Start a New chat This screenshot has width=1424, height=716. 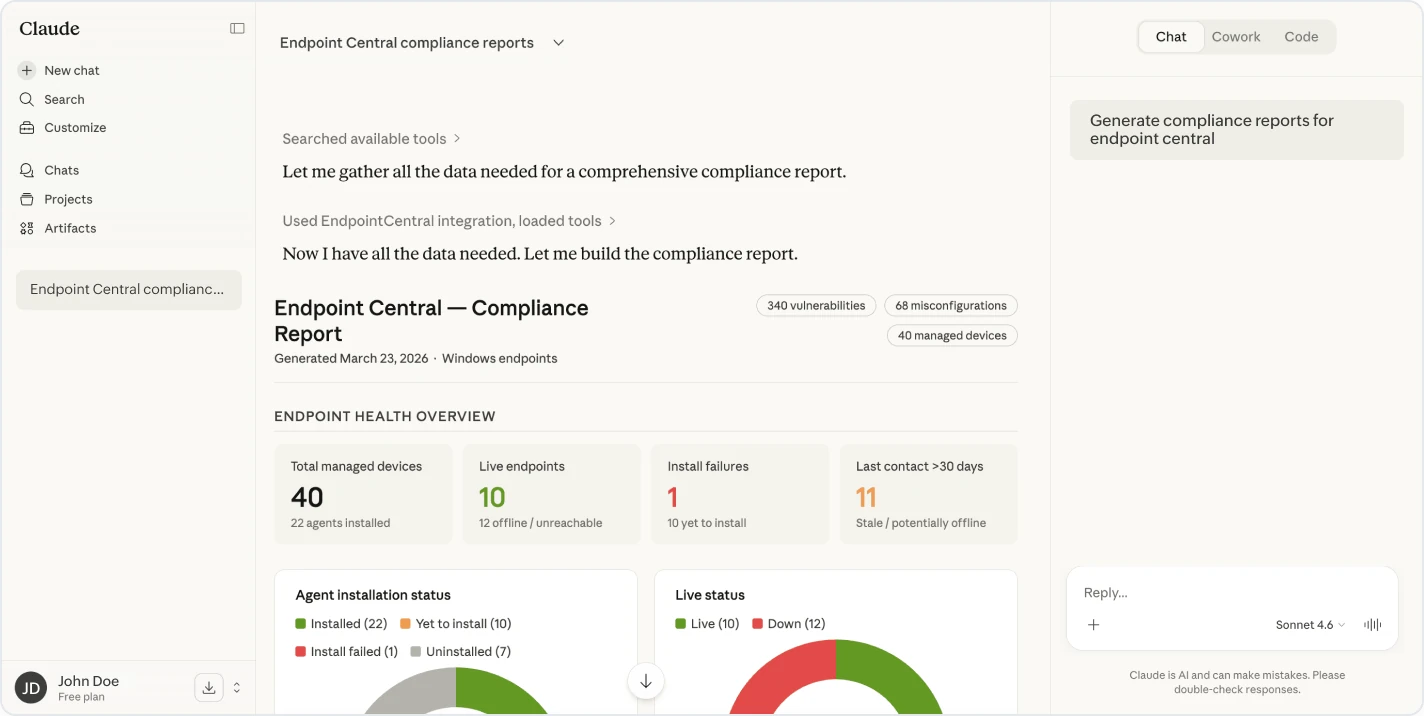pos(71,71)
